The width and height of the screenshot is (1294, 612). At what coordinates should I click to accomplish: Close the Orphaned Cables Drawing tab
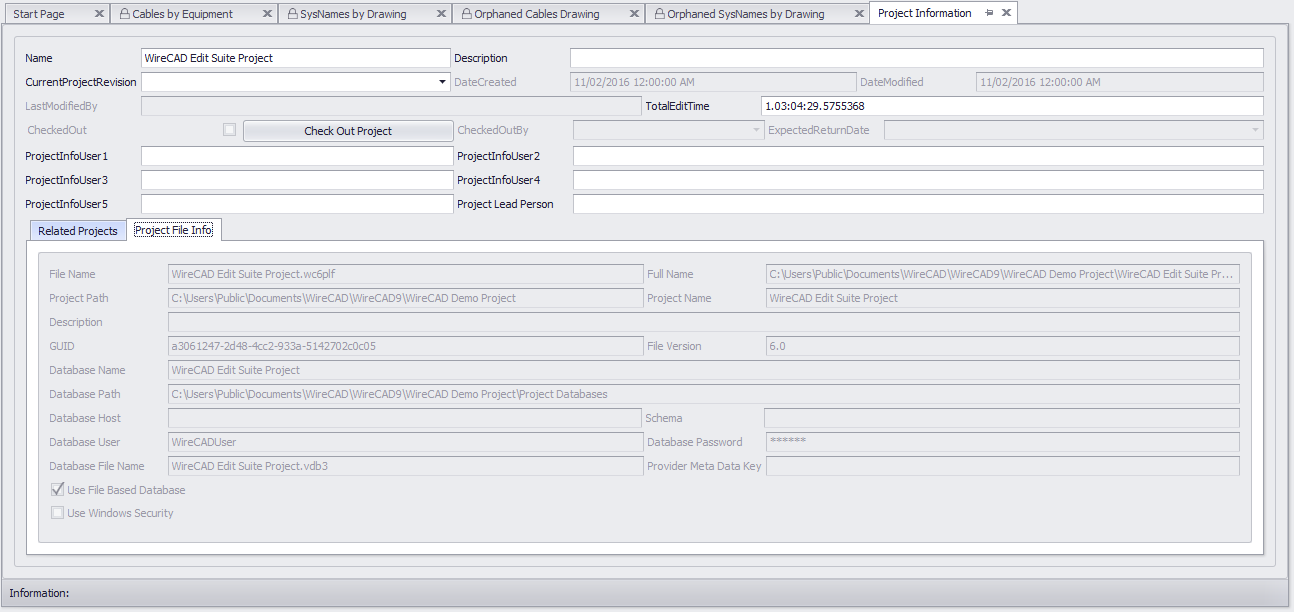pyautogui.click(x=634, y=14)
